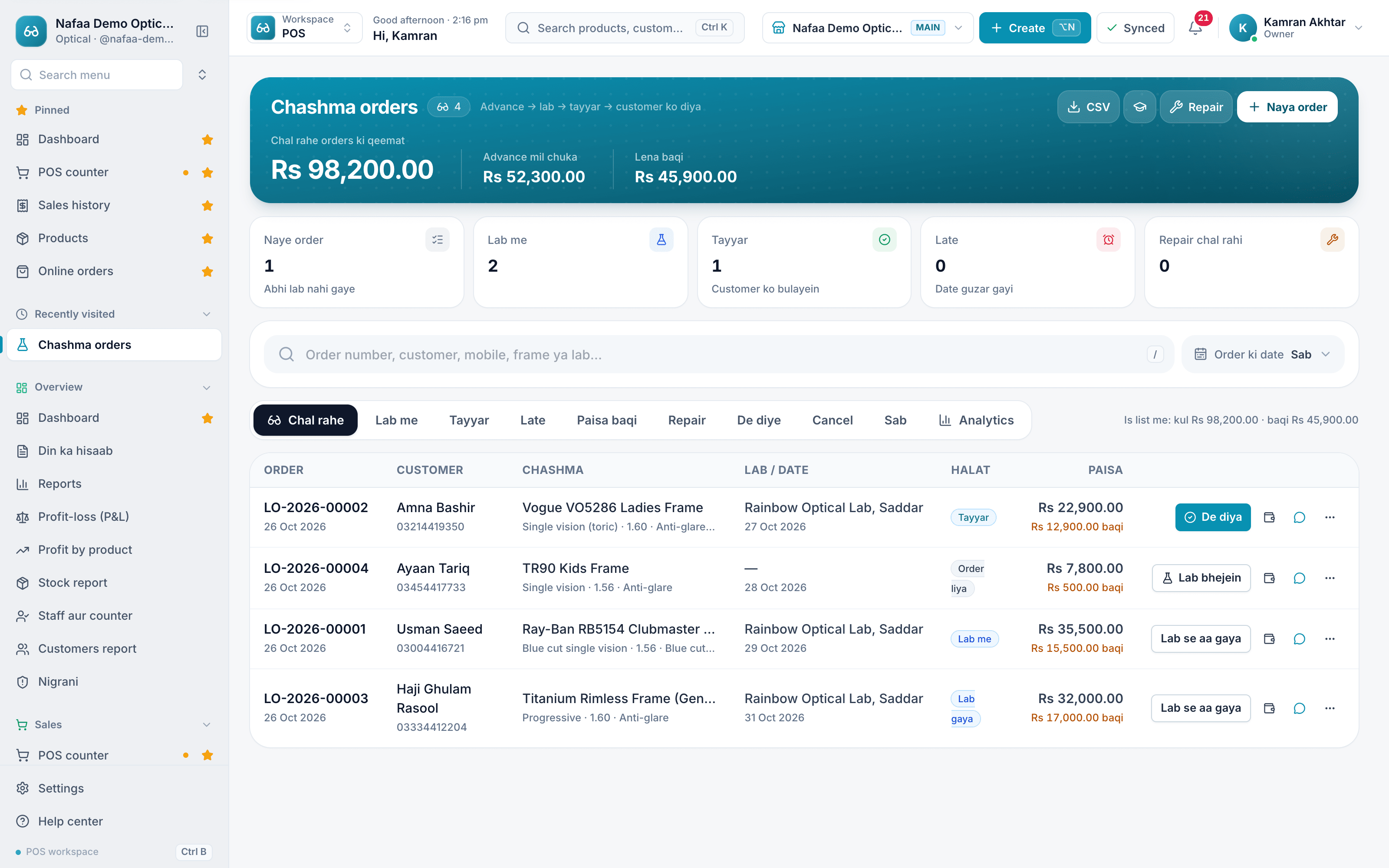Open Order ki date Sab filter
This screenshot has height=868, width=1389.
point(1262,354)
